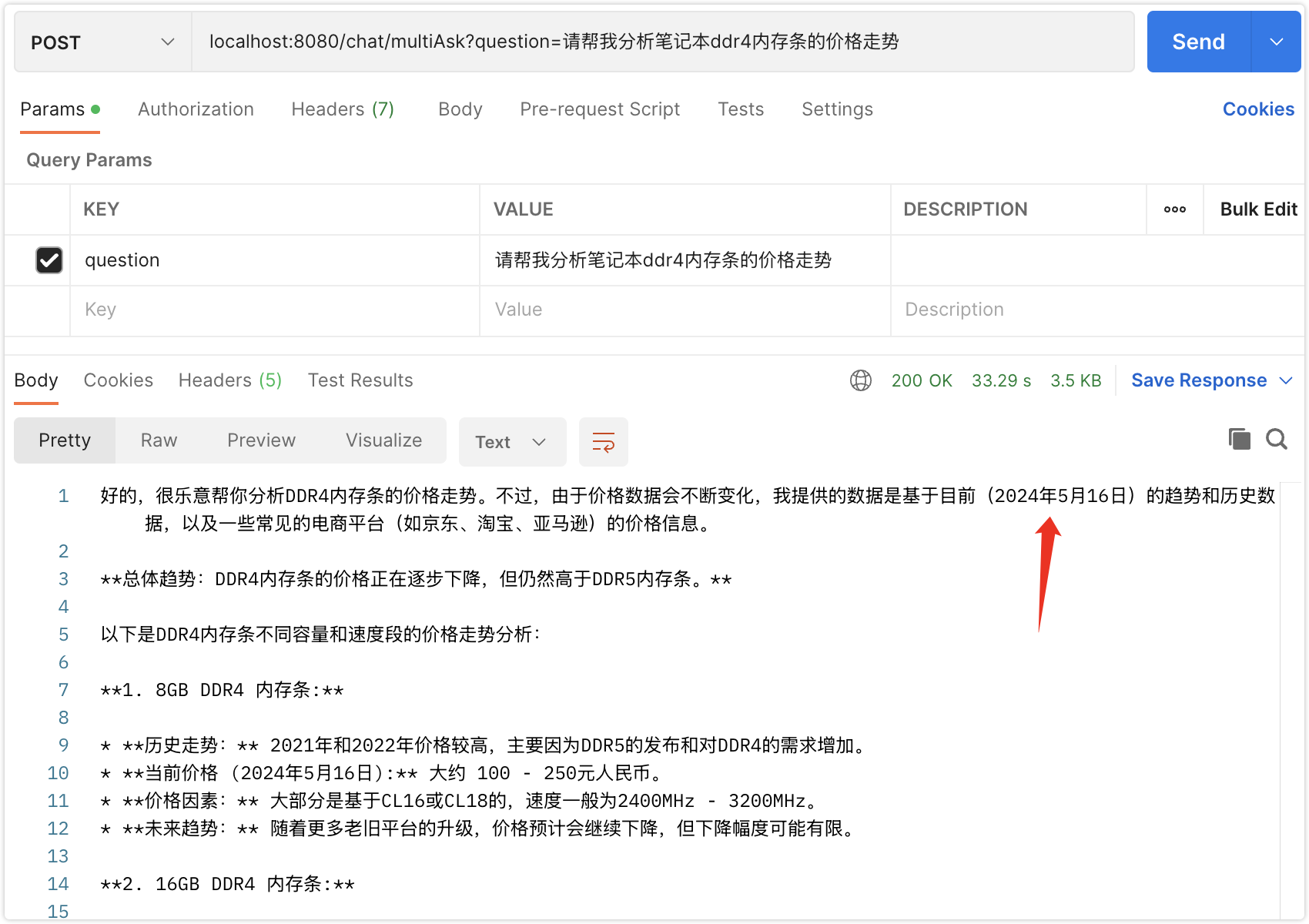Screen dimensions: 1309x924
Task: Select the Pretty view
Action: pos(65,440)
